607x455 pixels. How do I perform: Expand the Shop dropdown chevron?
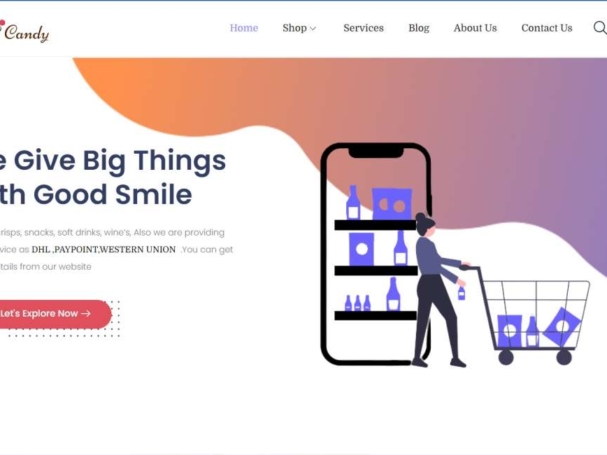313,29
